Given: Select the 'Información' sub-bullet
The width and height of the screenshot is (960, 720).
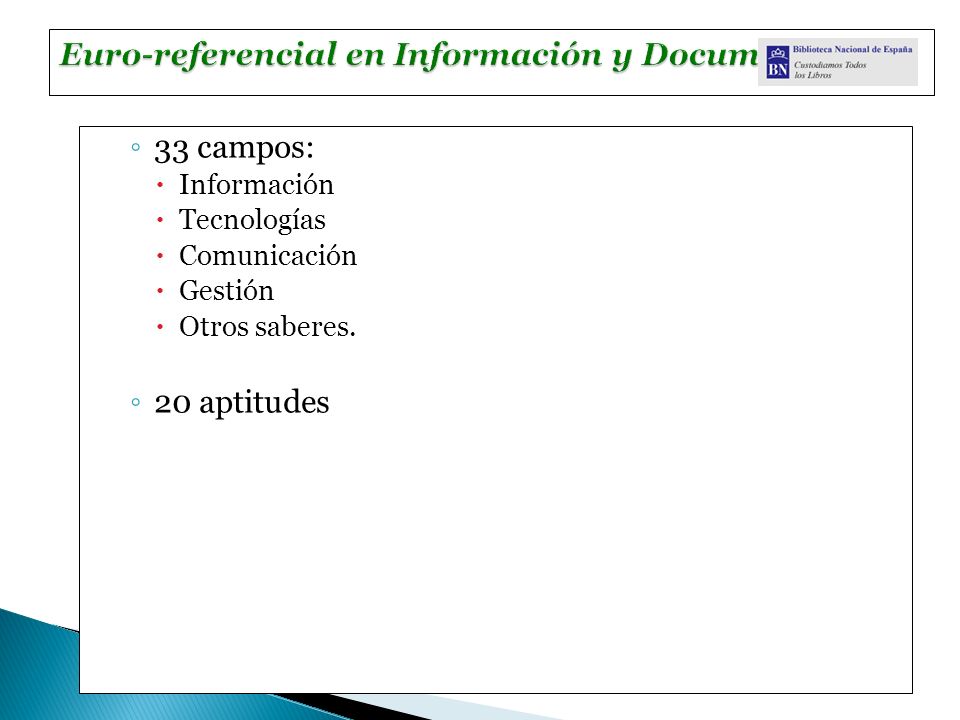Looking at the screenshot, I should click(x=256, y=184).
